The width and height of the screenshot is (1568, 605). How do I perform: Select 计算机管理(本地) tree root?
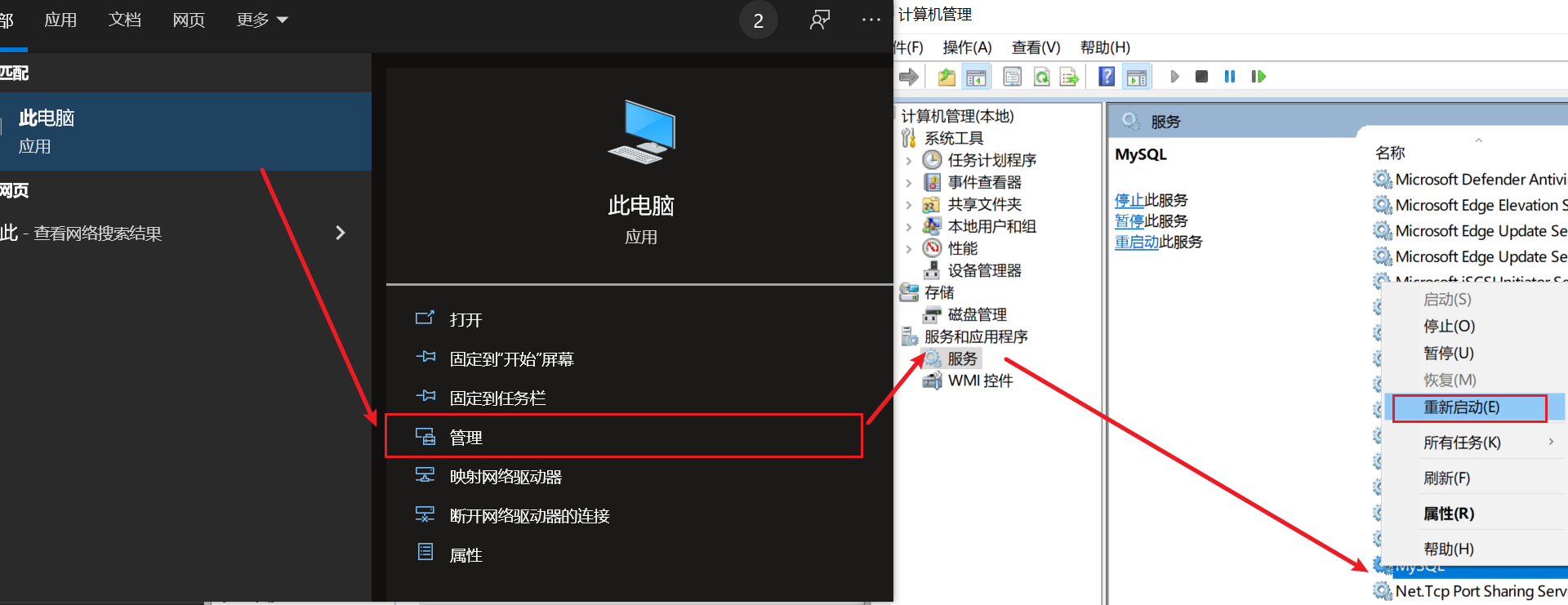tap(957, 116)
